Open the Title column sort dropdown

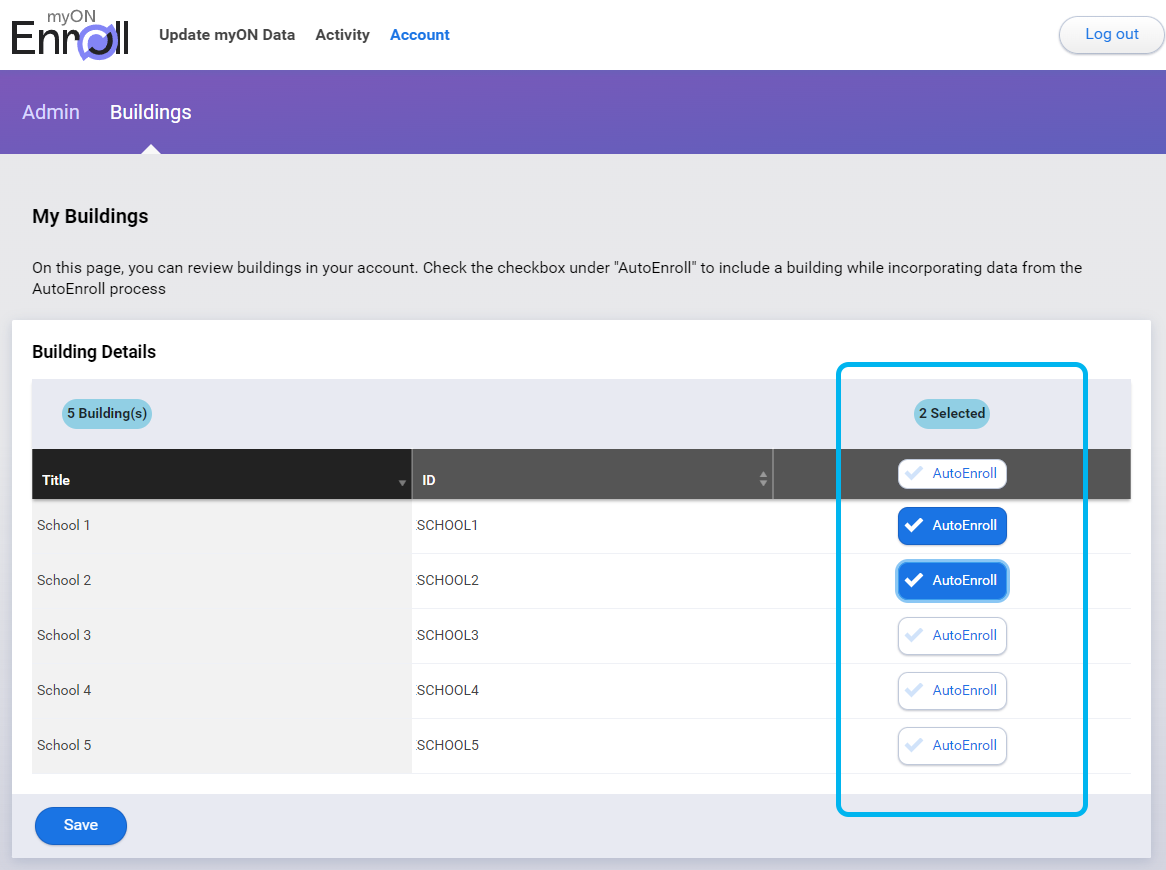pos(403,479)
